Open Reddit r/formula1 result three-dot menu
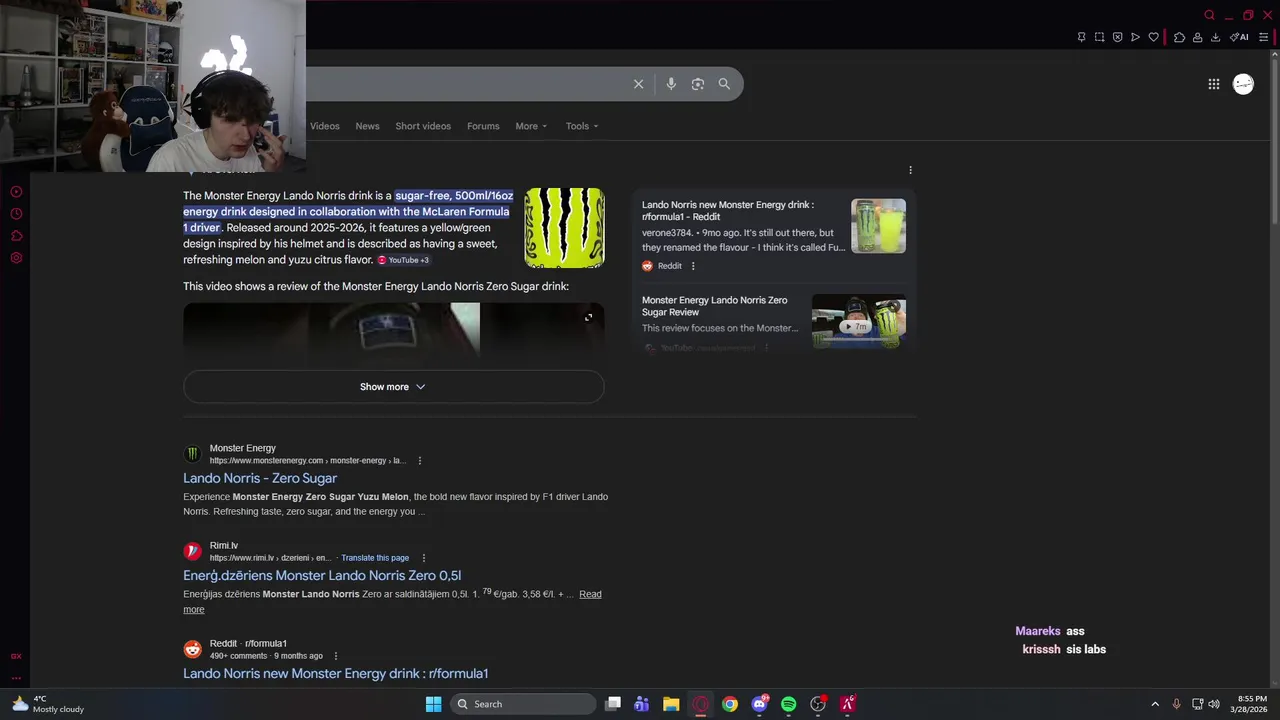 (336, 656)
